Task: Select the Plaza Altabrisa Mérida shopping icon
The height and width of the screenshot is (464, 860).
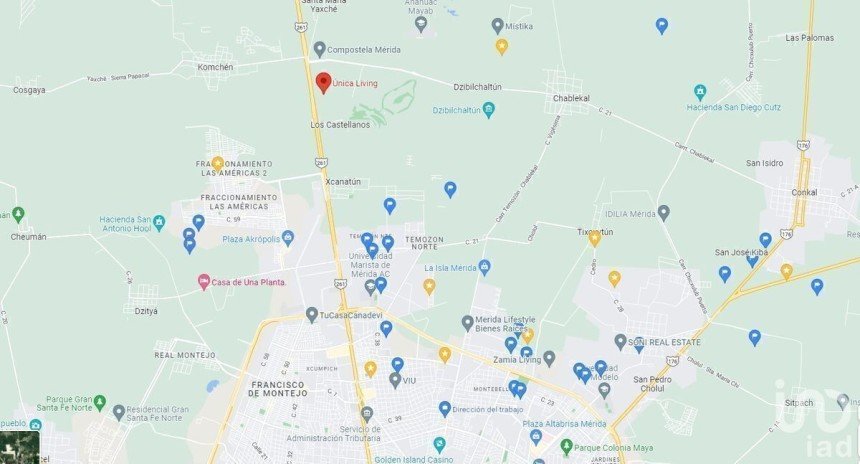Action: pyautogui.click(x=536, y=437)
